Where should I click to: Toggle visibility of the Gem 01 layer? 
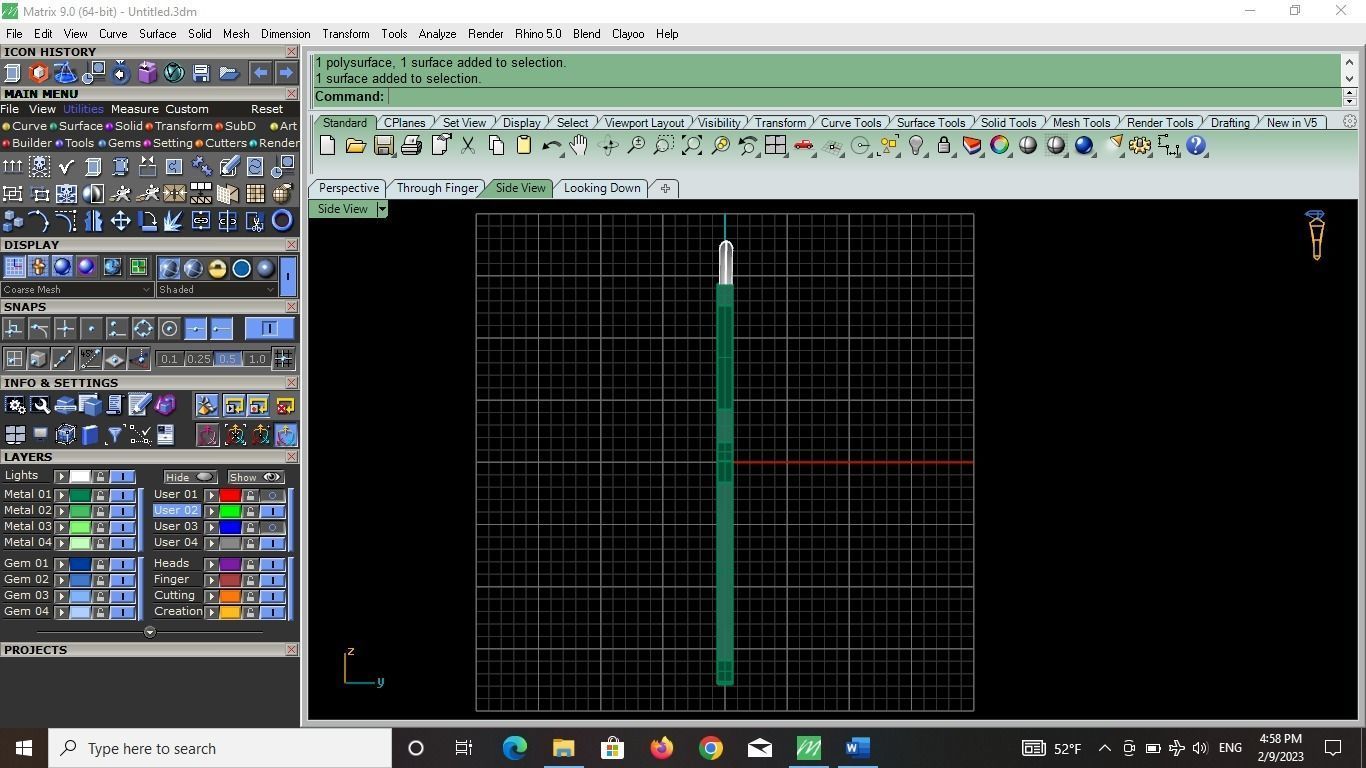coord(123,564)
